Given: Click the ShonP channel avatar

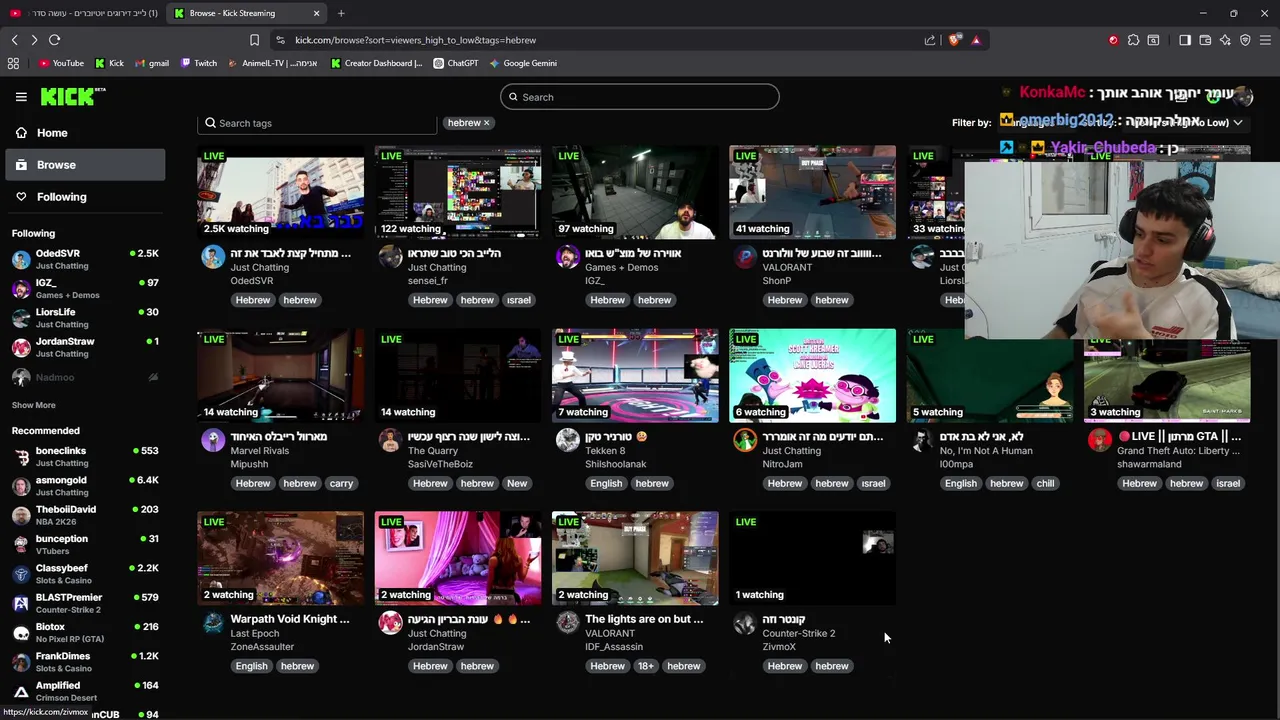Looking at the screenshot, I should pyautogui.click(x=745, y=257).
